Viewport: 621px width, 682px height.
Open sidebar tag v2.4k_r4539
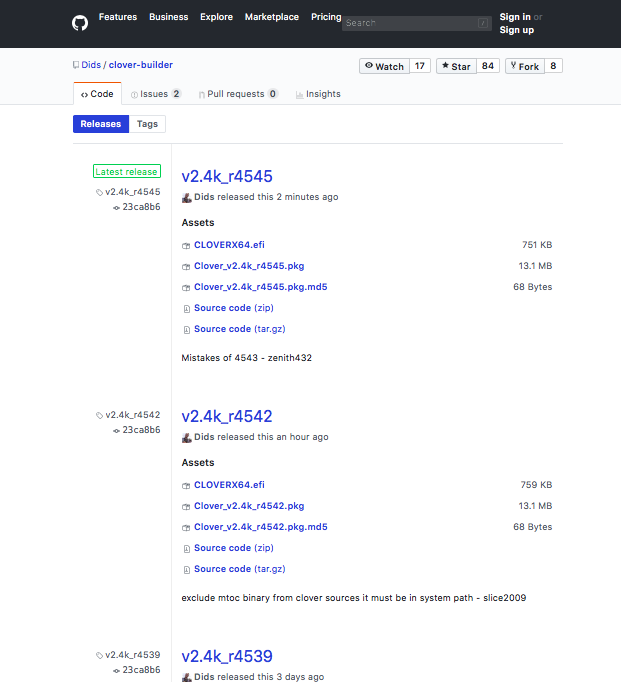click(x=133, y=655)
